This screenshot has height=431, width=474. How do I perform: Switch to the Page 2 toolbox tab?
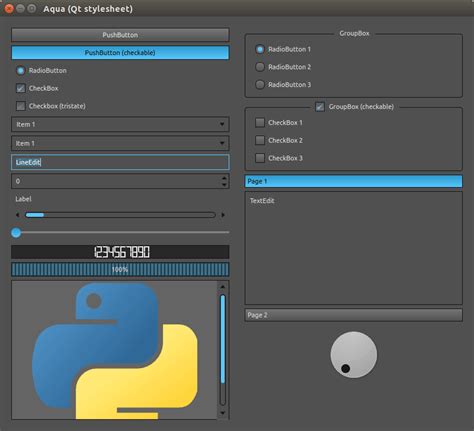point(353,315)
